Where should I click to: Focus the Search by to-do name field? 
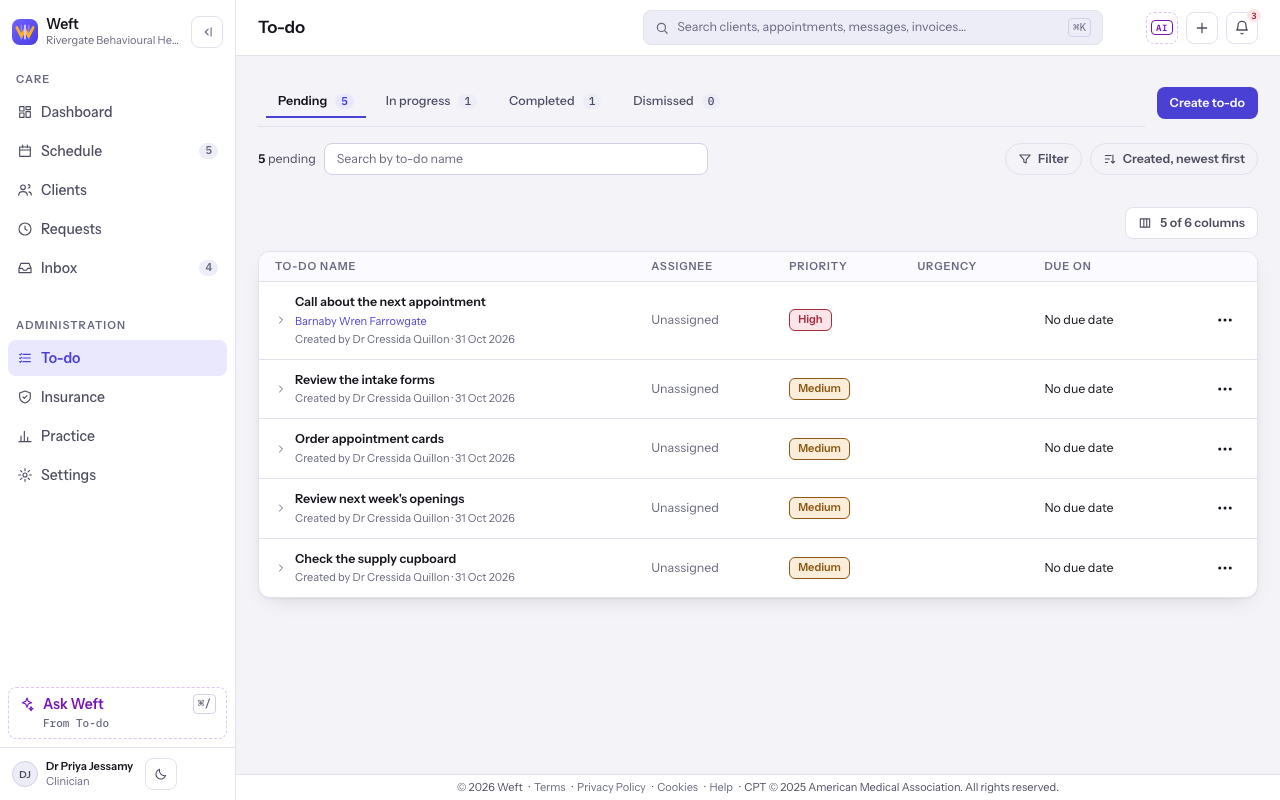tap(516, 159)
